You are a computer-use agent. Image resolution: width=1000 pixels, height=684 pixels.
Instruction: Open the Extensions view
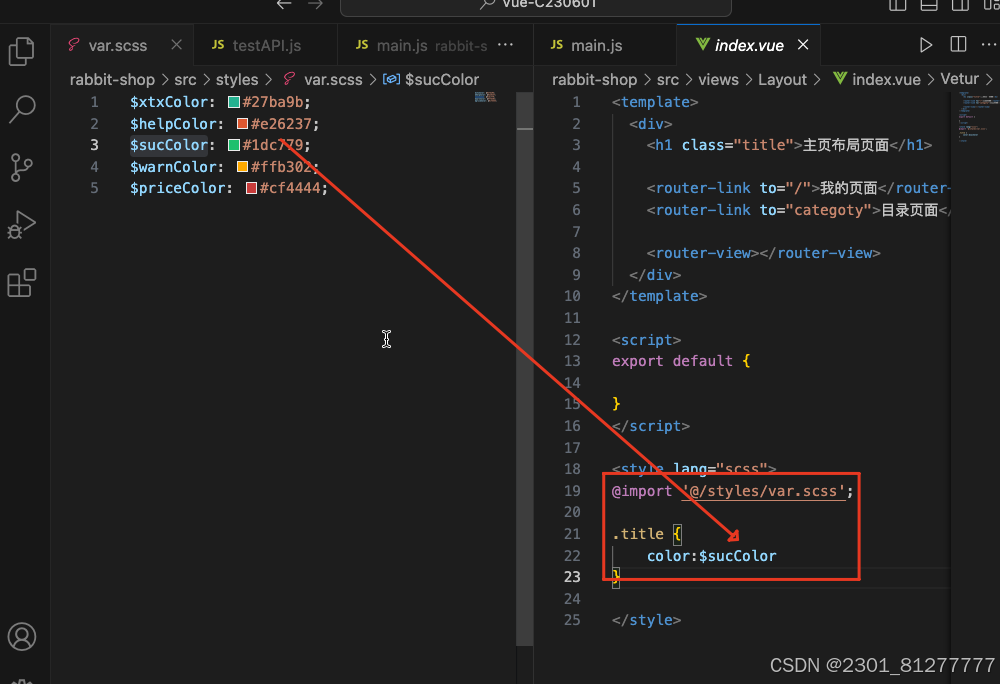[x=22, y=282]
